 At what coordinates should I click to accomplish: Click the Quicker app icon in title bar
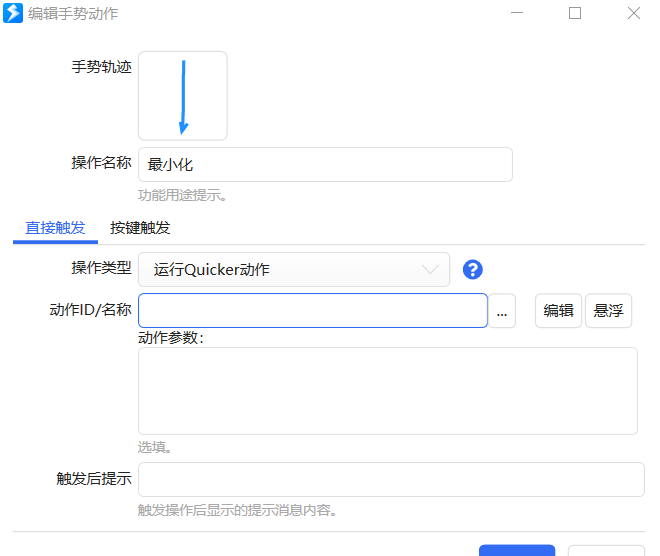(14, 13)
